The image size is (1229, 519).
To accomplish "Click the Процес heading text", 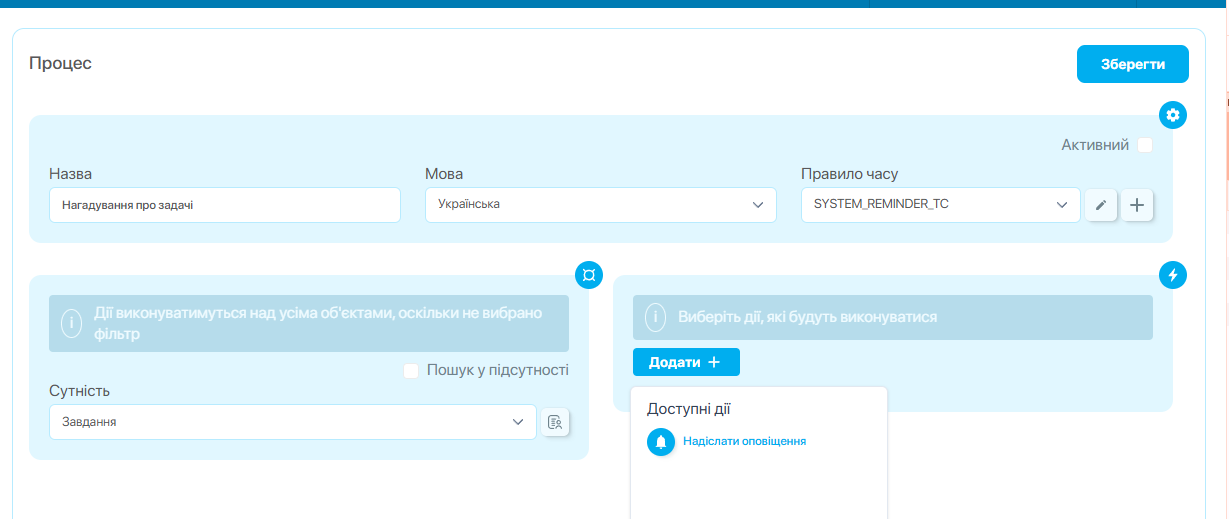I will coord(60,63).
